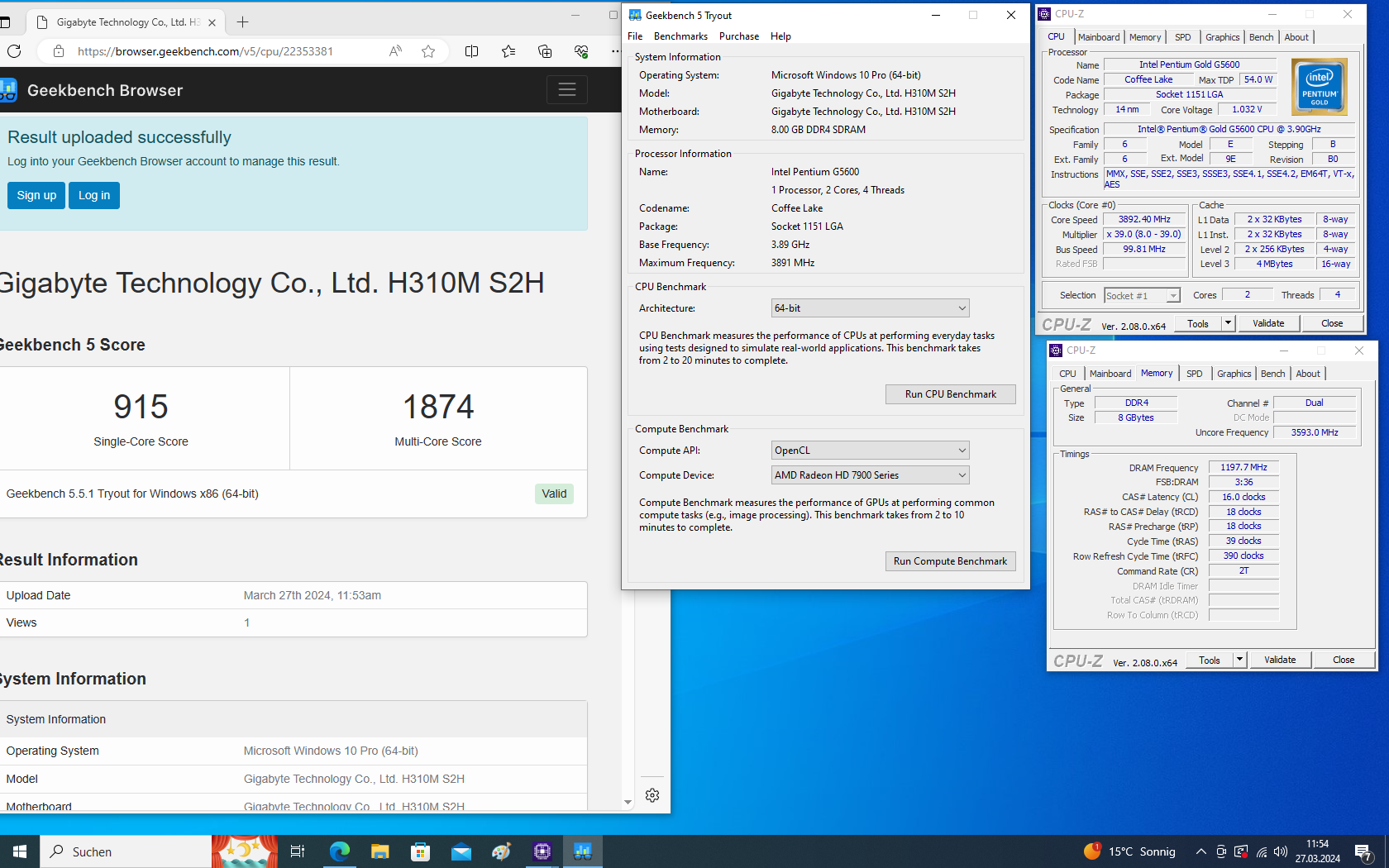The image size is (1389, 868).
Task: Open split screen icon in browser toolbar
Action: (472, 51)
